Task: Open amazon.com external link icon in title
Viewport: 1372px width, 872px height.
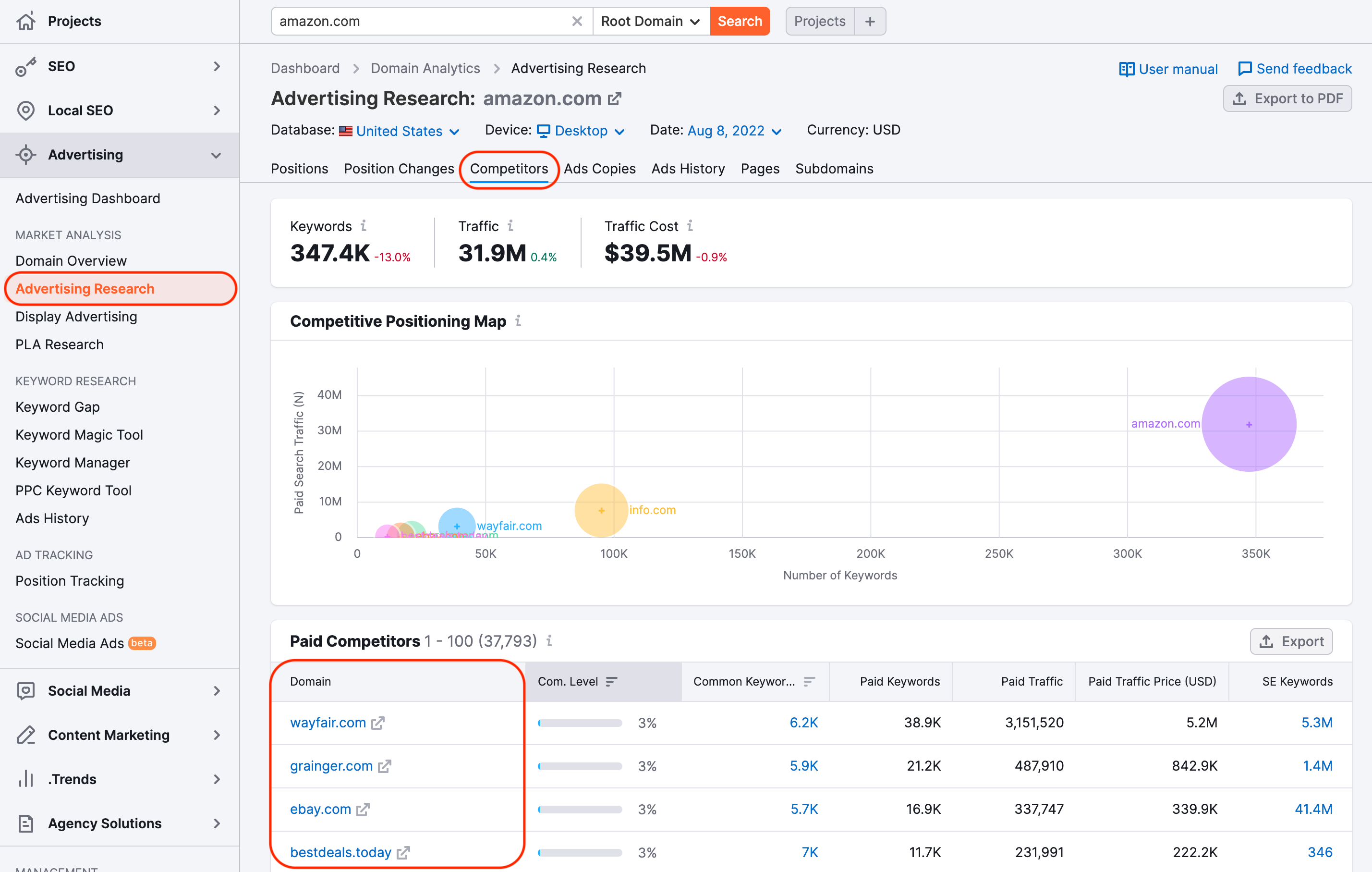Action: pyautogui.click(x=614, y=98)
